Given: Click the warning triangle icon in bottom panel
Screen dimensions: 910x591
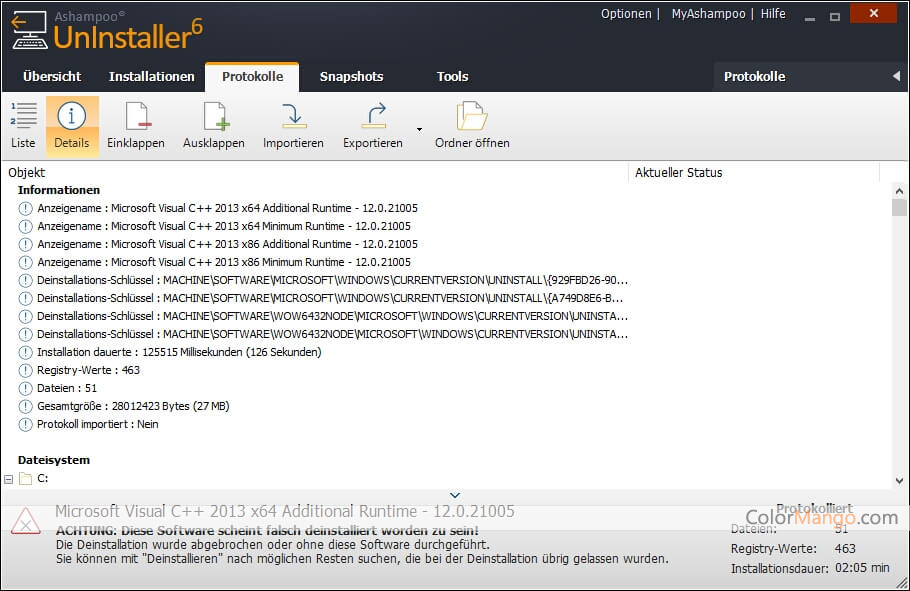Looking at the screenshot, I should [26, 520].
